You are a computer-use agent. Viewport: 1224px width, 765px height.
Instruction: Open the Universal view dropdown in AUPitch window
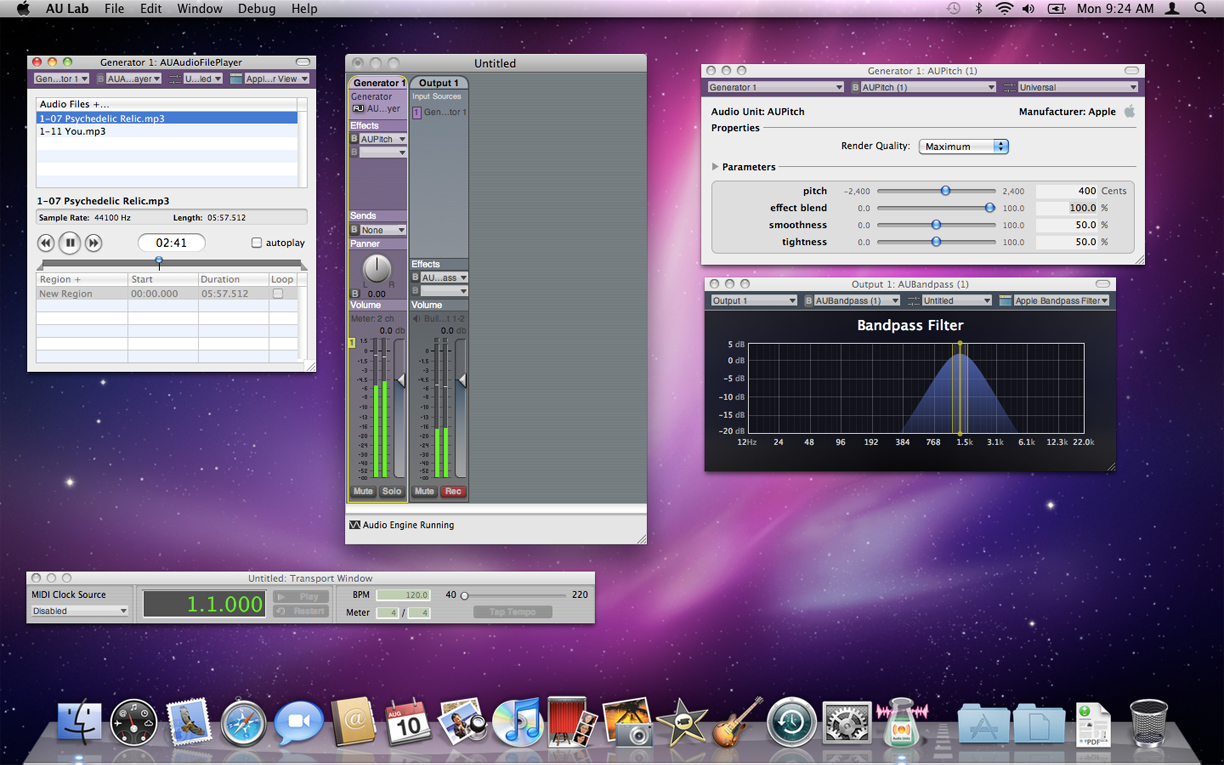[1078, 87]
